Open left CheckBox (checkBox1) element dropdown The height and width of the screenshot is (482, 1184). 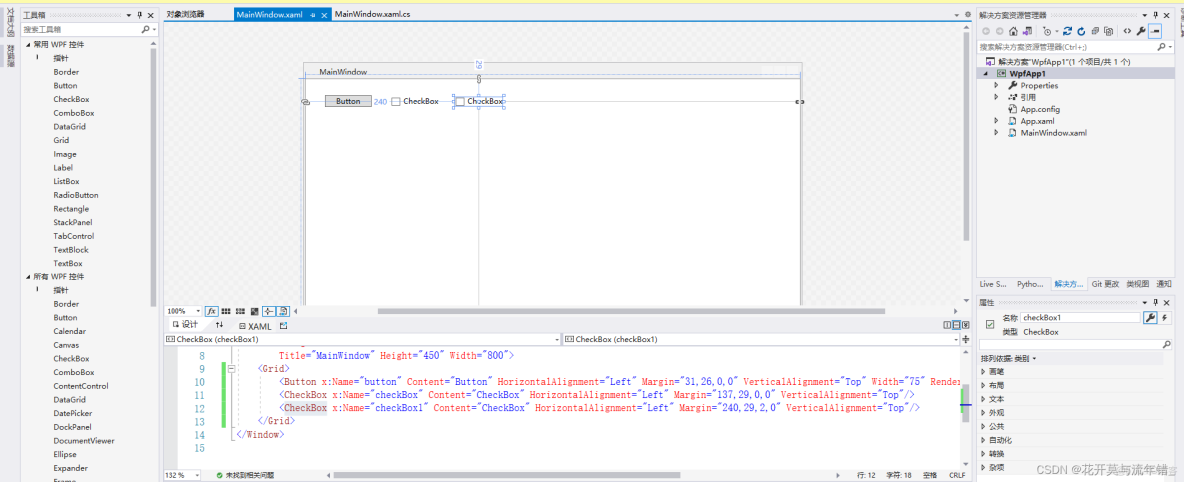click(557, 340)
